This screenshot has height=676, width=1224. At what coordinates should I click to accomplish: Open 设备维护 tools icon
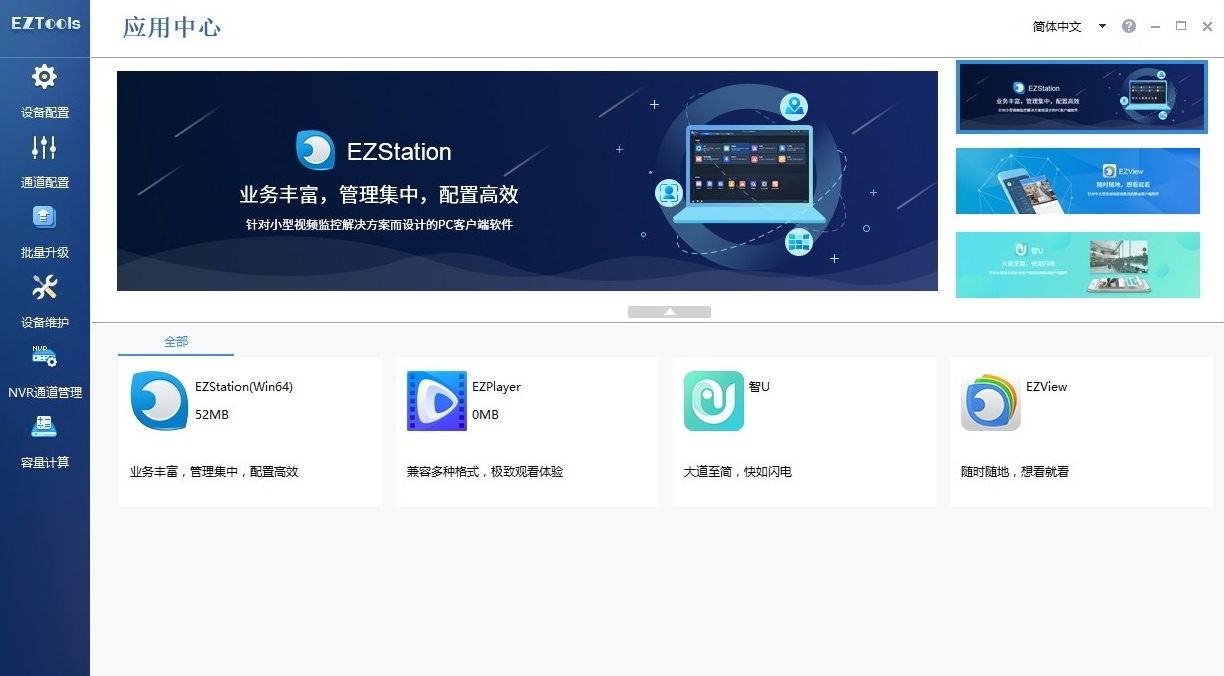(44, 287)
